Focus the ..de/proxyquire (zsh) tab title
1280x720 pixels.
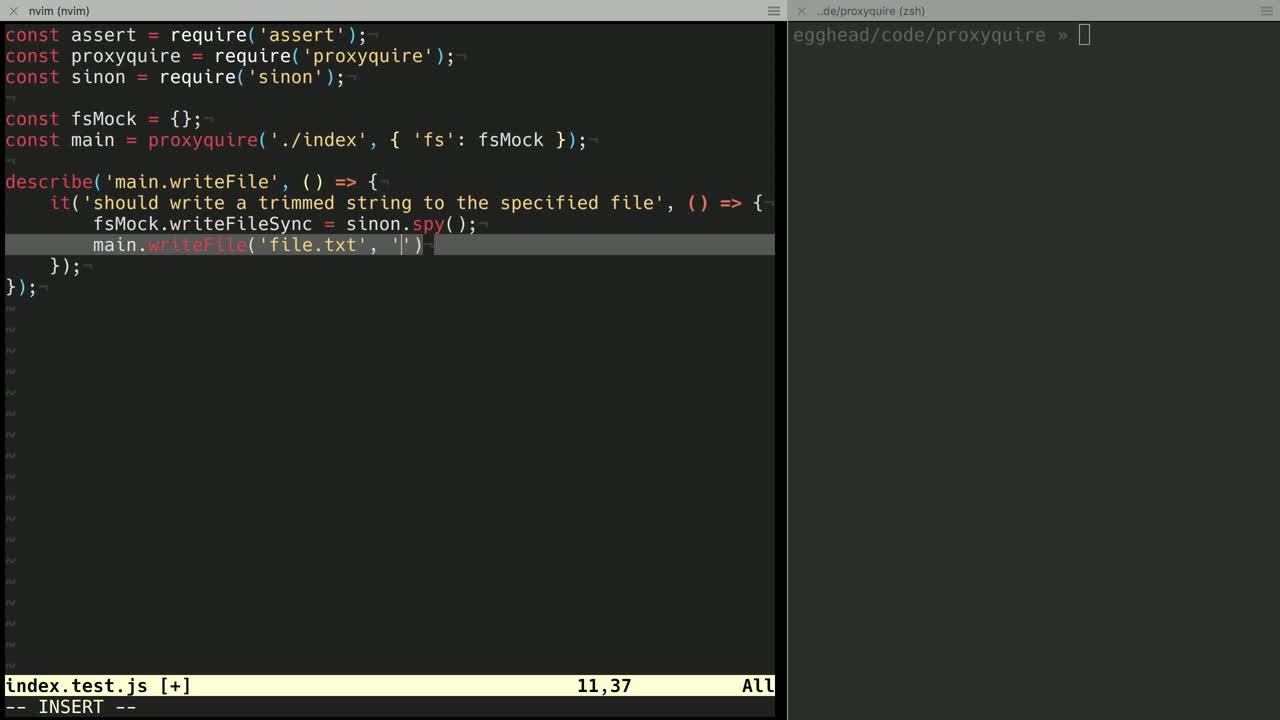(870, 11)
